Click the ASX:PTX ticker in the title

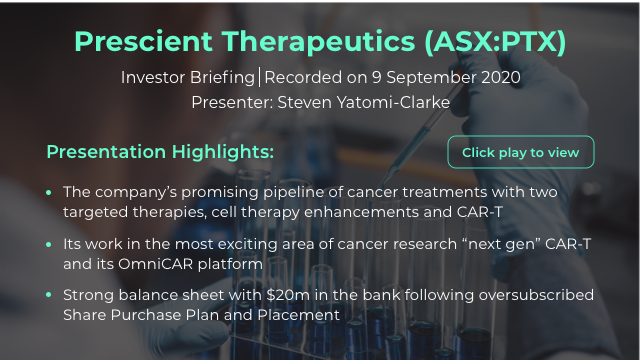pyautogui.click(x=495, y=41)
